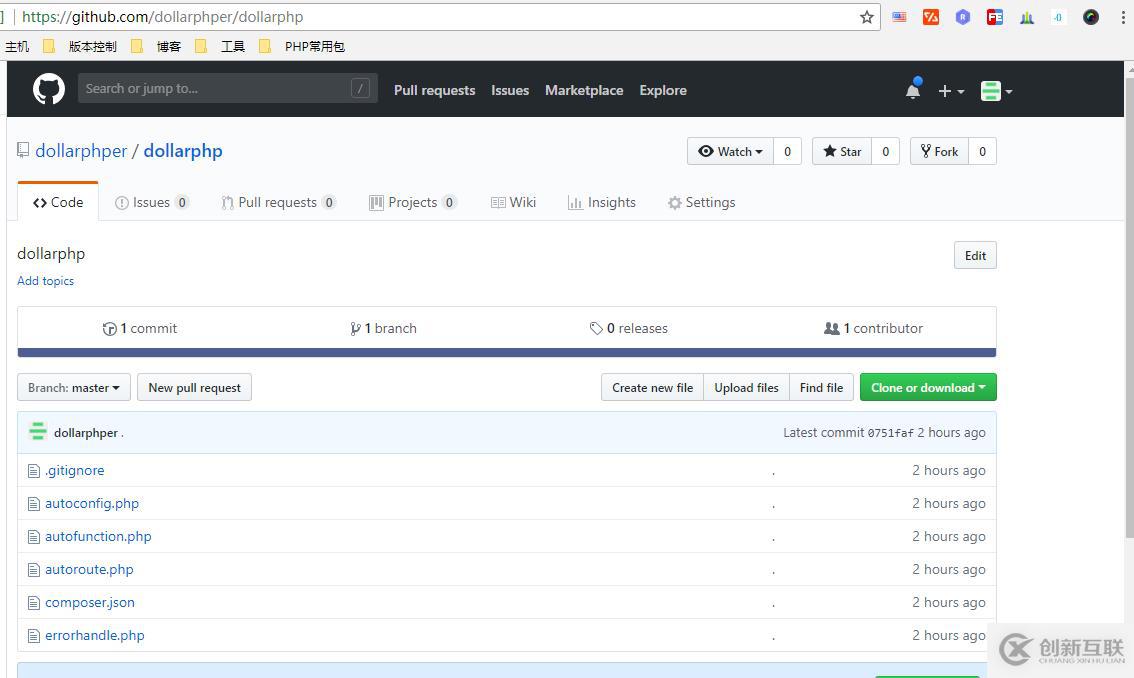
Task: Click the orange extension icon in browser toolbar
Action: 931,17
